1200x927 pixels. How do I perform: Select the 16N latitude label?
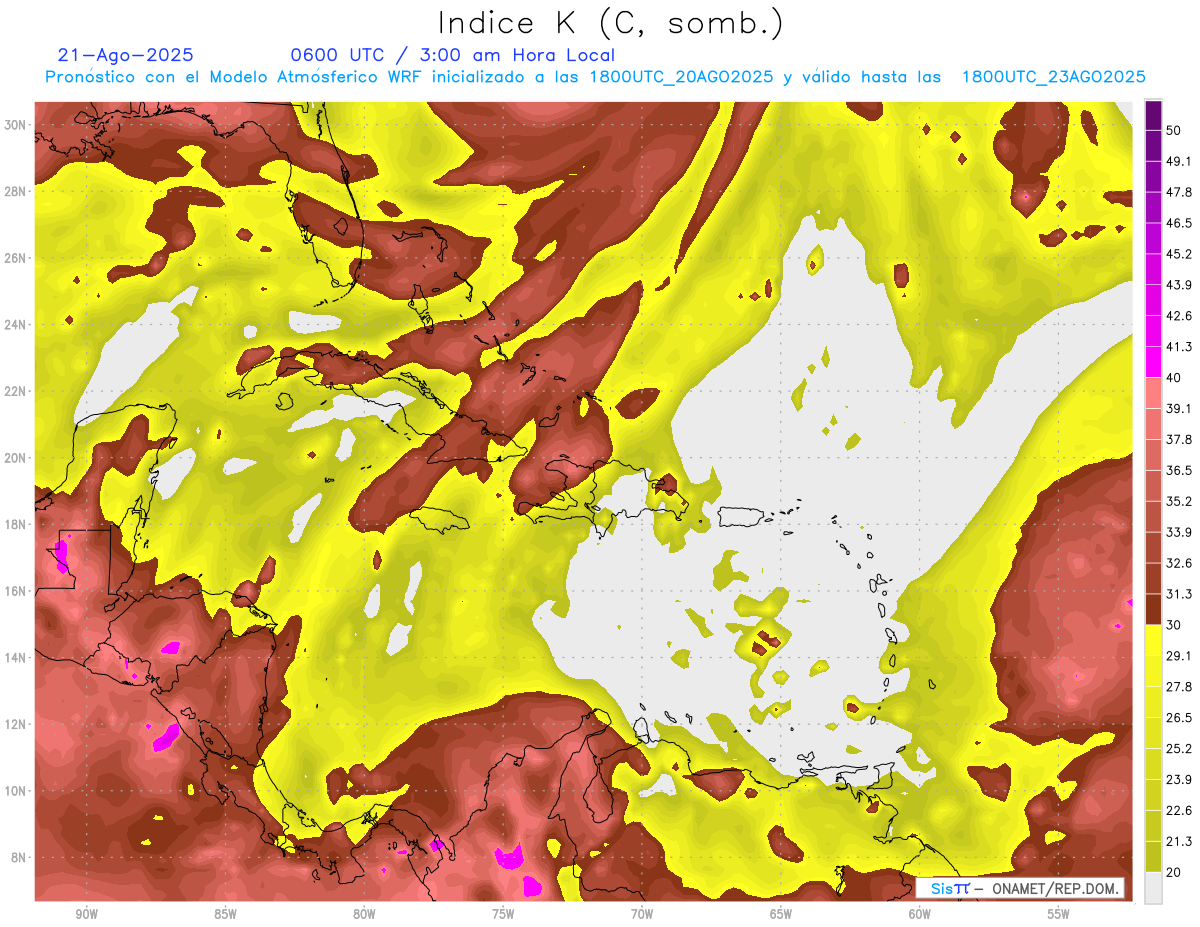point(17,591)
